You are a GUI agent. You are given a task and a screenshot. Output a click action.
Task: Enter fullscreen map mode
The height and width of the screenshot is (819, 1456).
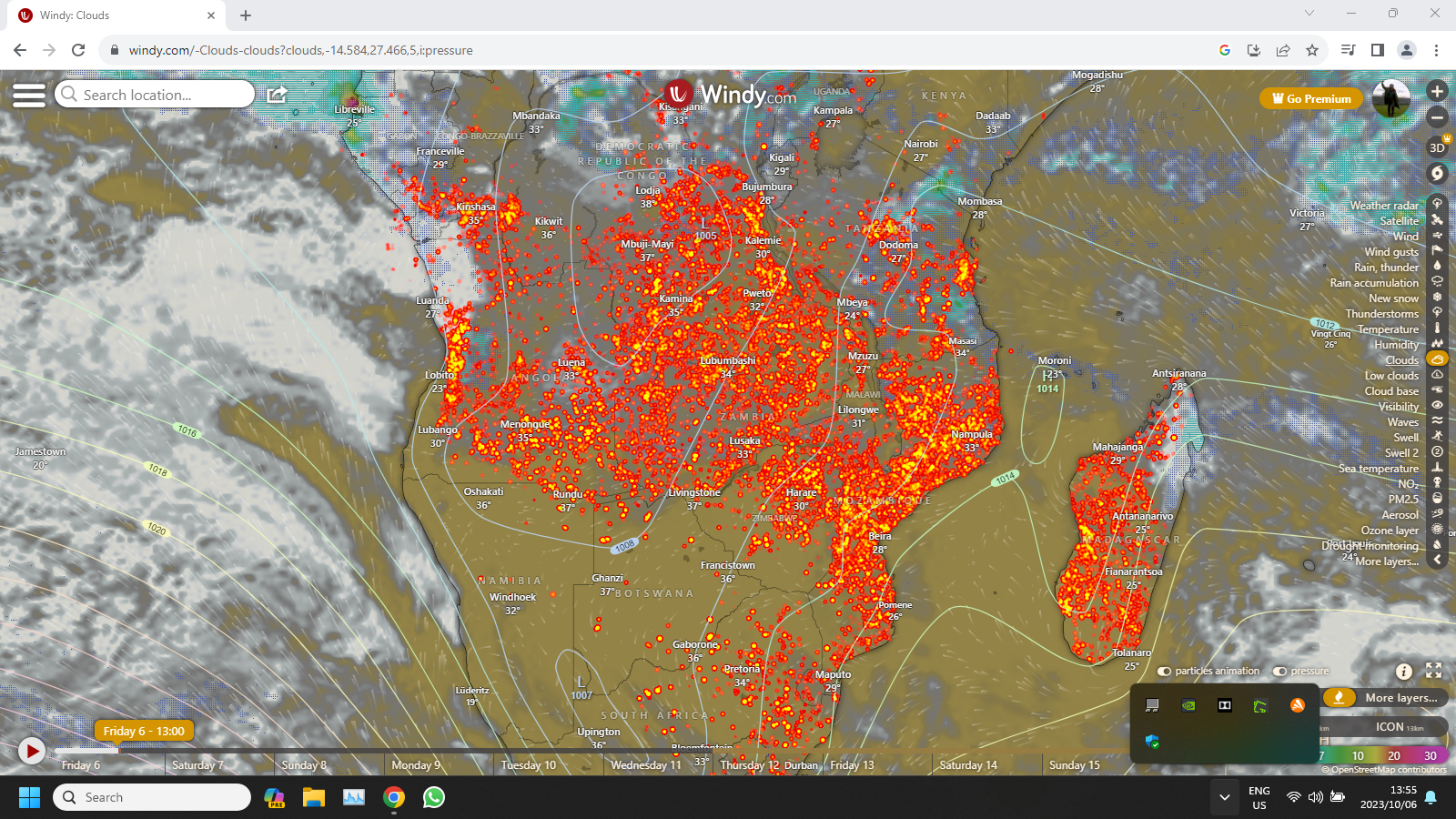(1433, 671)
